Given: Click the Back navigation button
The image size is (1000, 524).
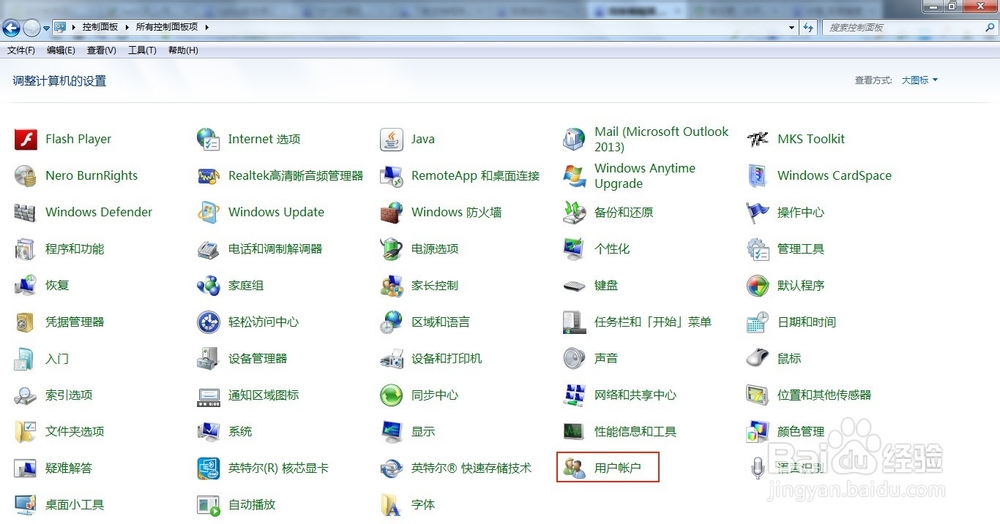Looking at the screenshot, I should coord(11,27).
